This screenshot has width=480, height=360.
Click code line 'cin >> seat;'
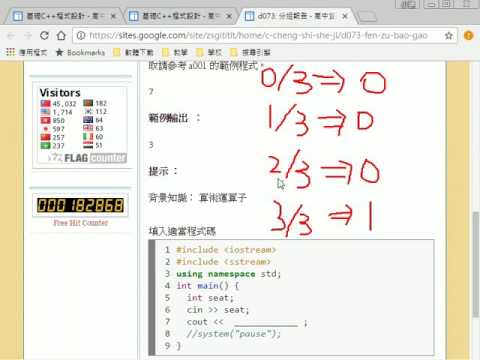tap(218, 310)
